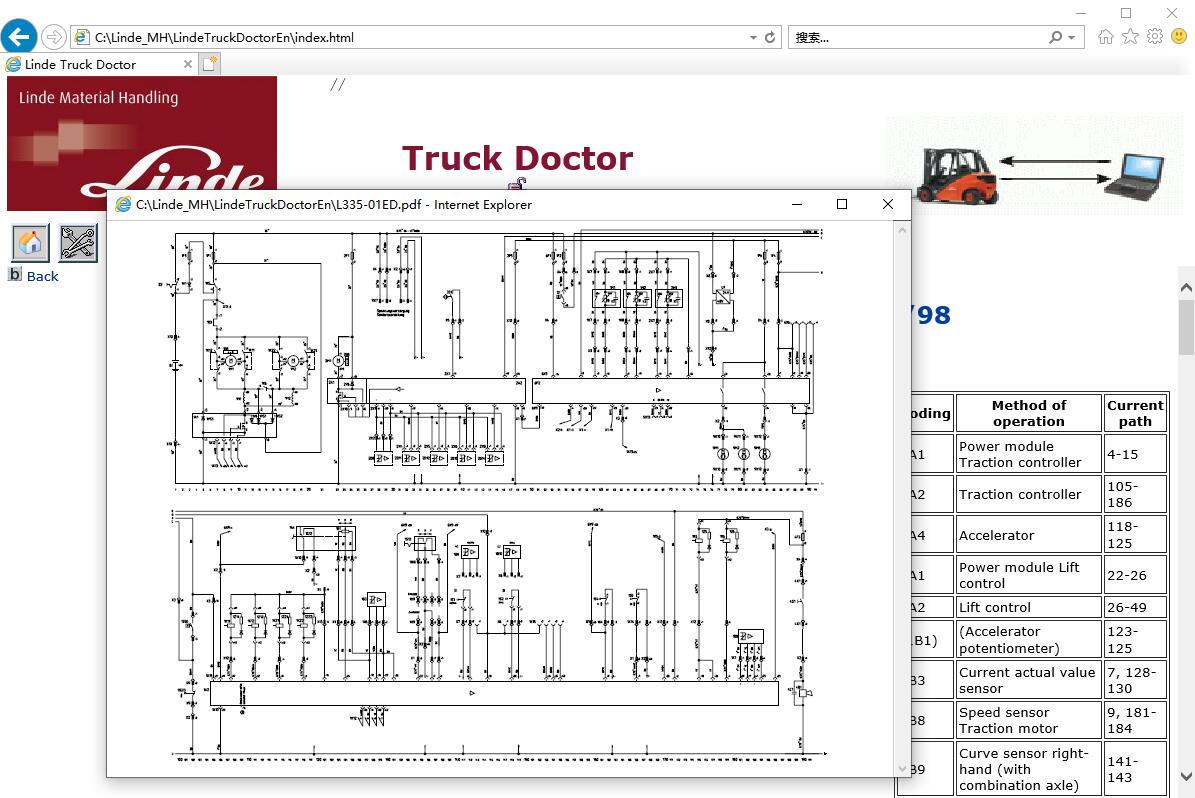This screenshot has height=798, width=1195.
Task: Click the lower circuit diagram in the PDF
Action: tap(499, 635)
